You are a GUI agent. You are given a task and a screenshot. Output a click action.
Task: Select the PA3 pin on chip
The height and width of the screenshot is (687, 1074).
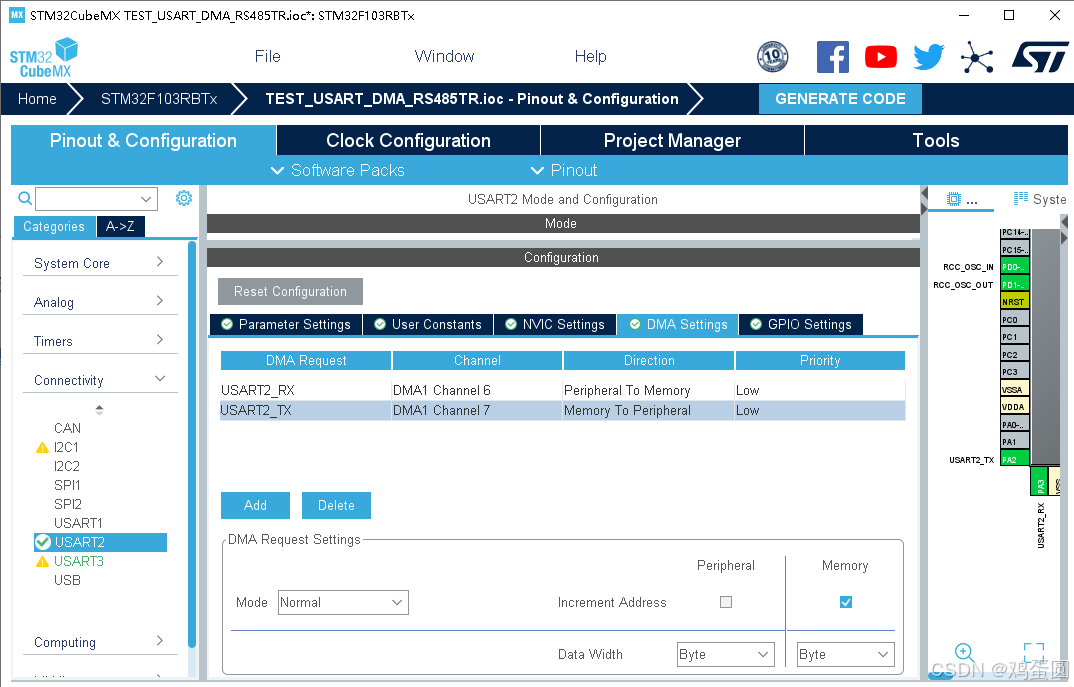pyautogui.click(x=1039, y=481)
